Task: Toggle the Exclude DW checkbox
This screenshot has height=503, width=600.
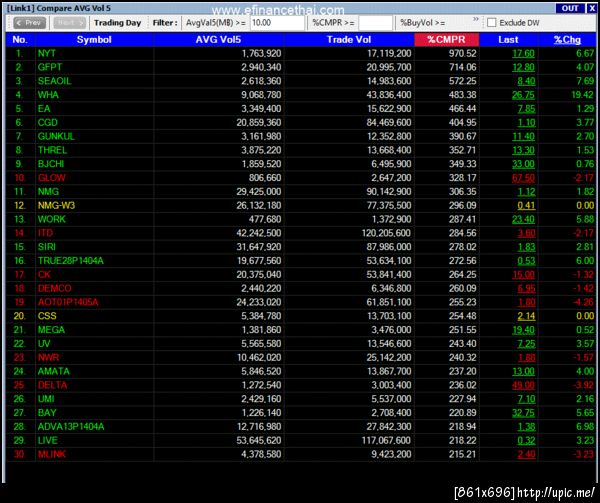Action: [491, 23]
